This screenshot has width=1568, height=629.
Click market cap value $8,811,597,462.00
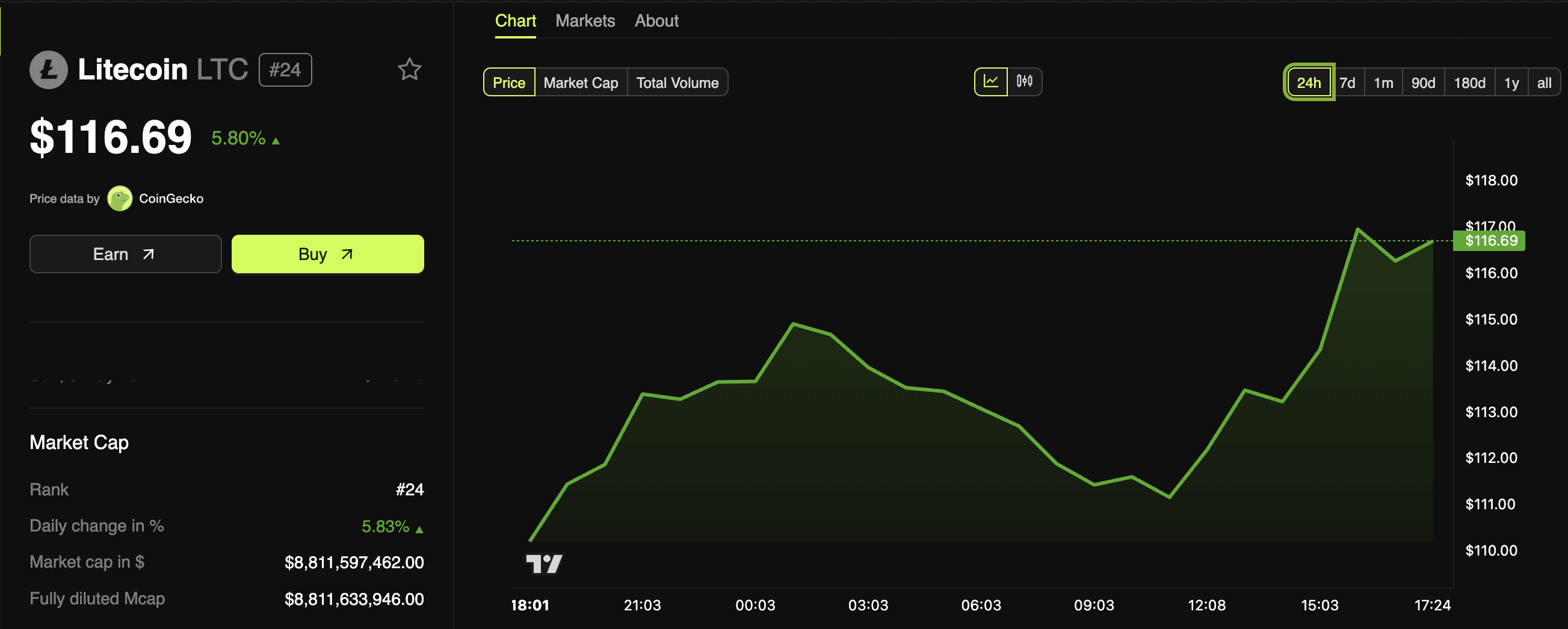pyautogui.click(x=354, y=563)
